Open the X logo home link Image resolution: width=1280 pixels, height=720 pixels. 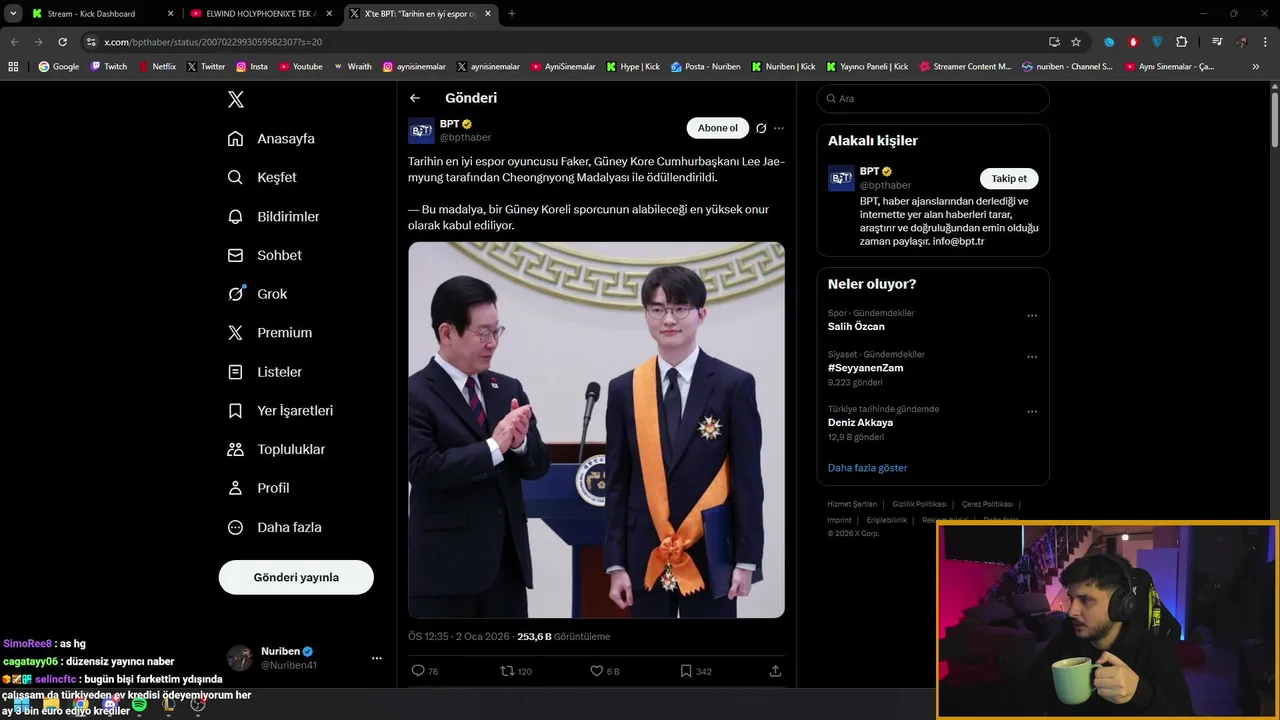(236, 99)
